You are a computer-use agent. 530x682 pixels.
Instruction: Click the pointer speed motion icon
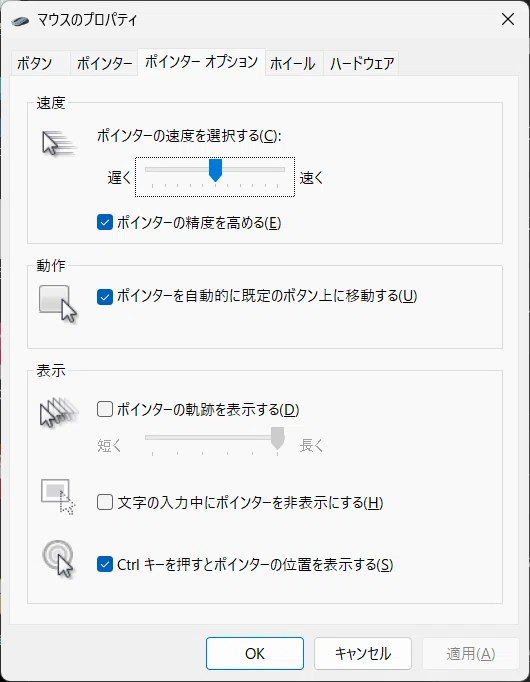59,144
